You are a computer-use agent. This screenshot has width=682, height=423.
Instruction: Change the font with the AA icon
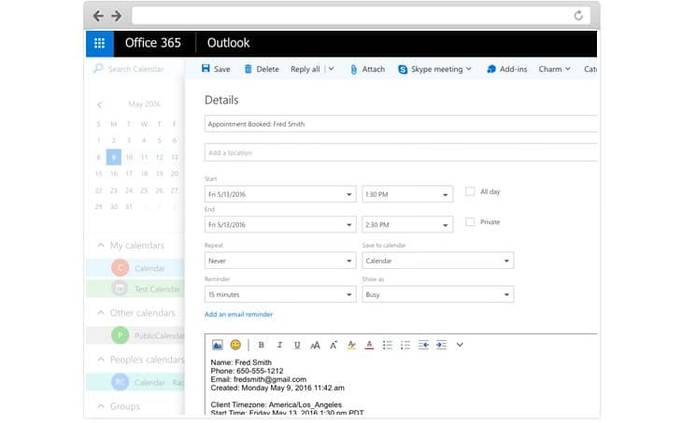pyautogui.click(x=315, y=345)
